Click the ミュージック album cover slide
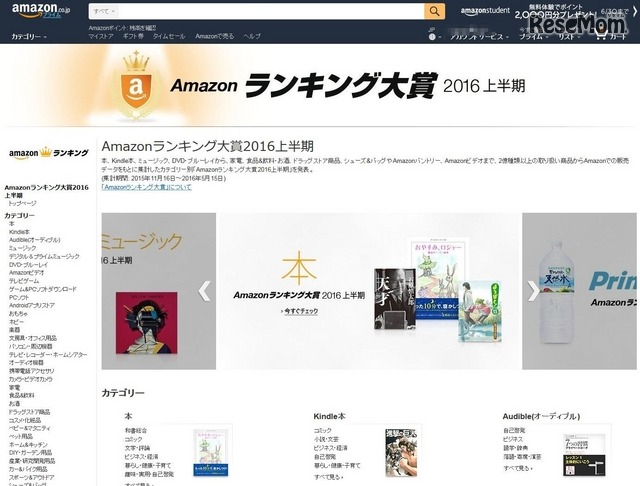 (147, 323)
